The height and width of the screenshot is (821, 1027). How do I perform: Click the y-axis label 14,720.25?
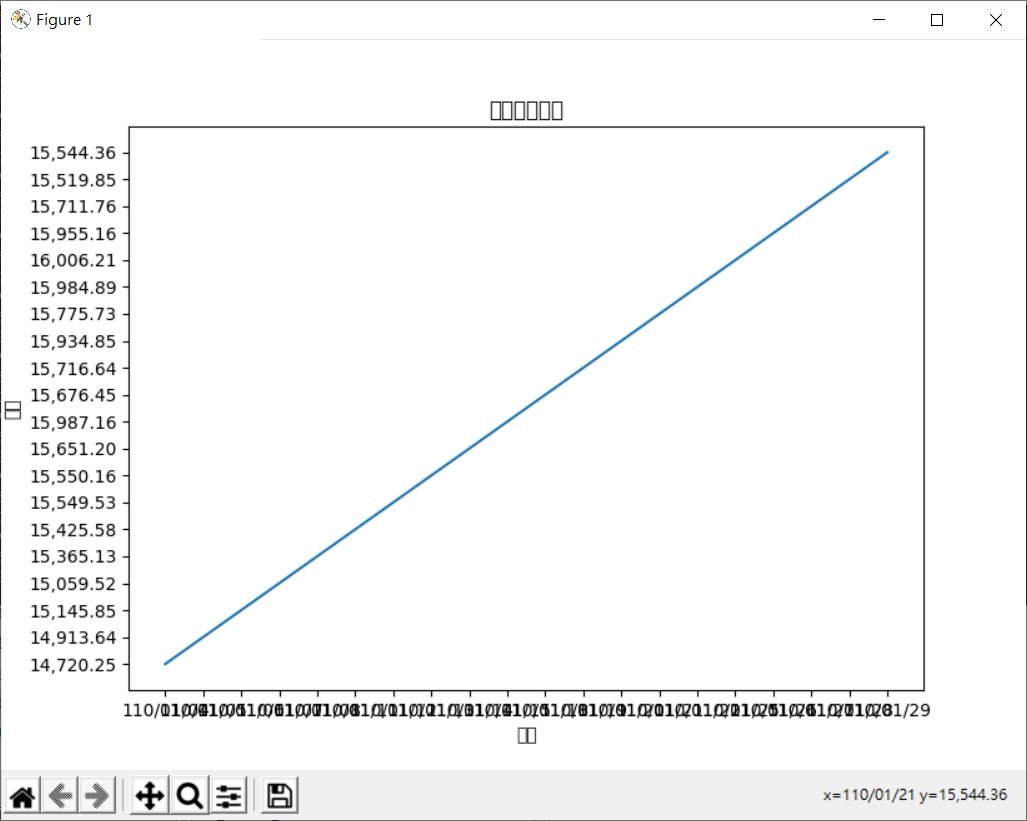(x=73, y=665)
